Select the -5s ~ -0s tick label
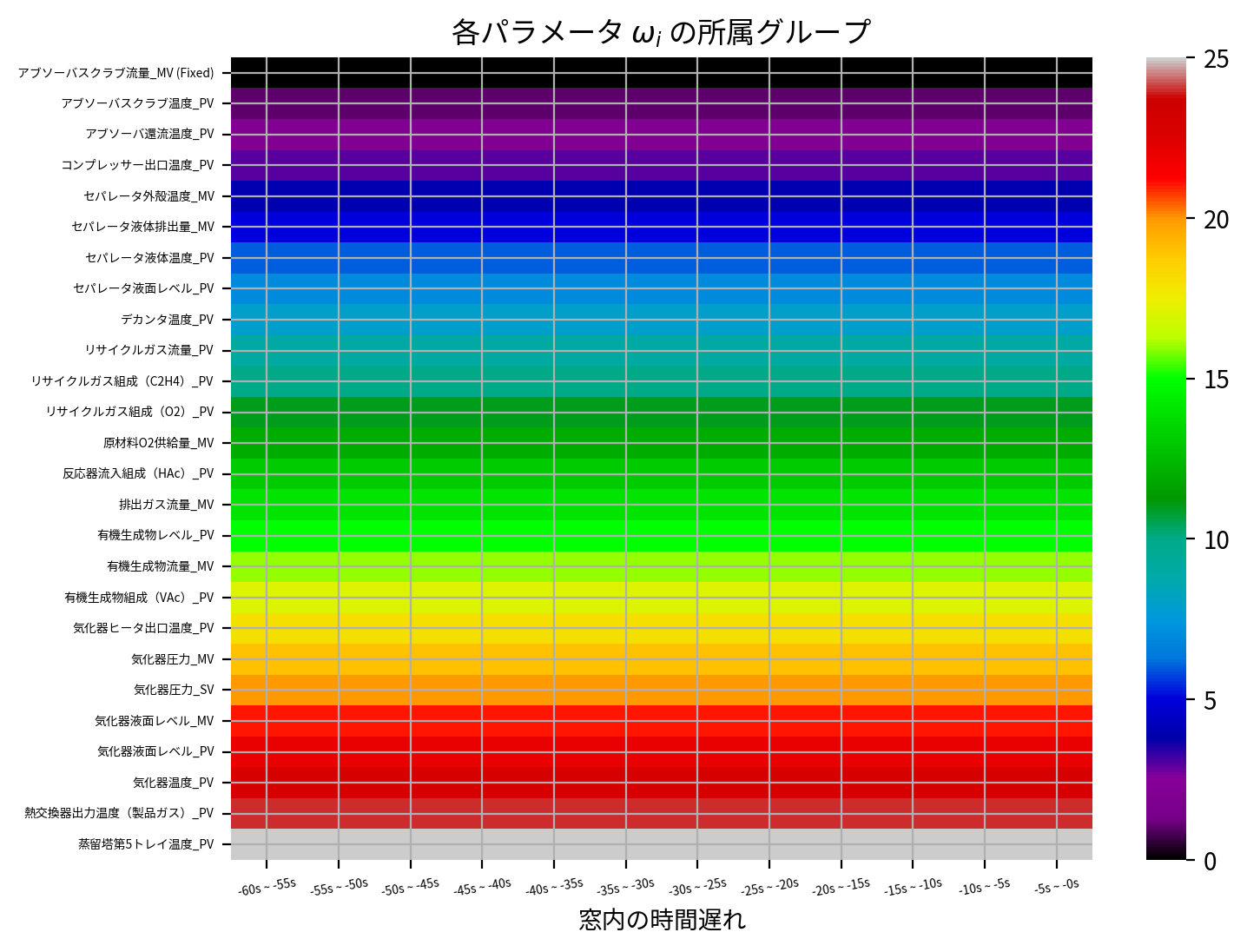Image resolution: width=1247 pixels, height=952 pixels. click(1057, 884)
